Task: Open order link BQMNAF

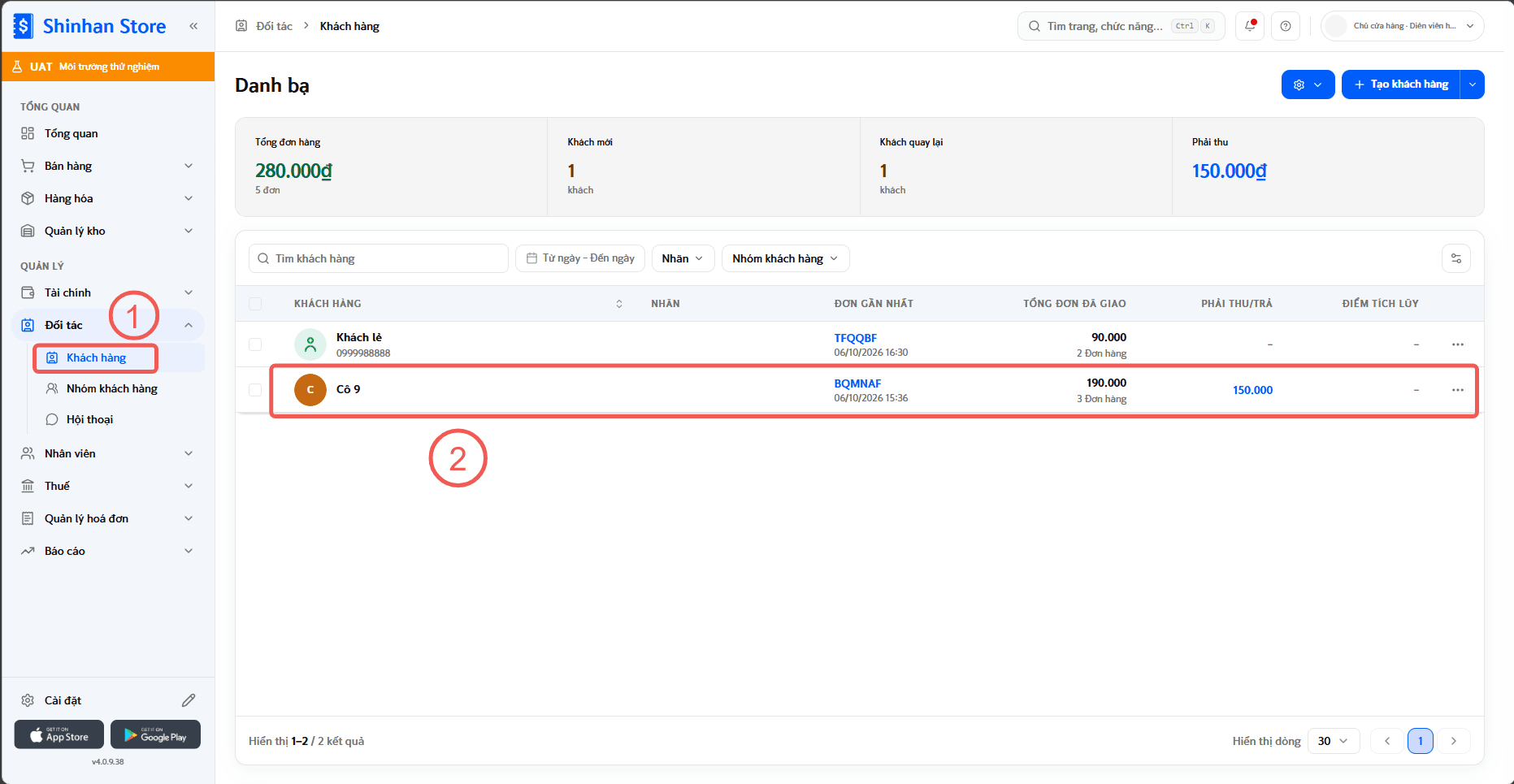Action: (857, 383)
